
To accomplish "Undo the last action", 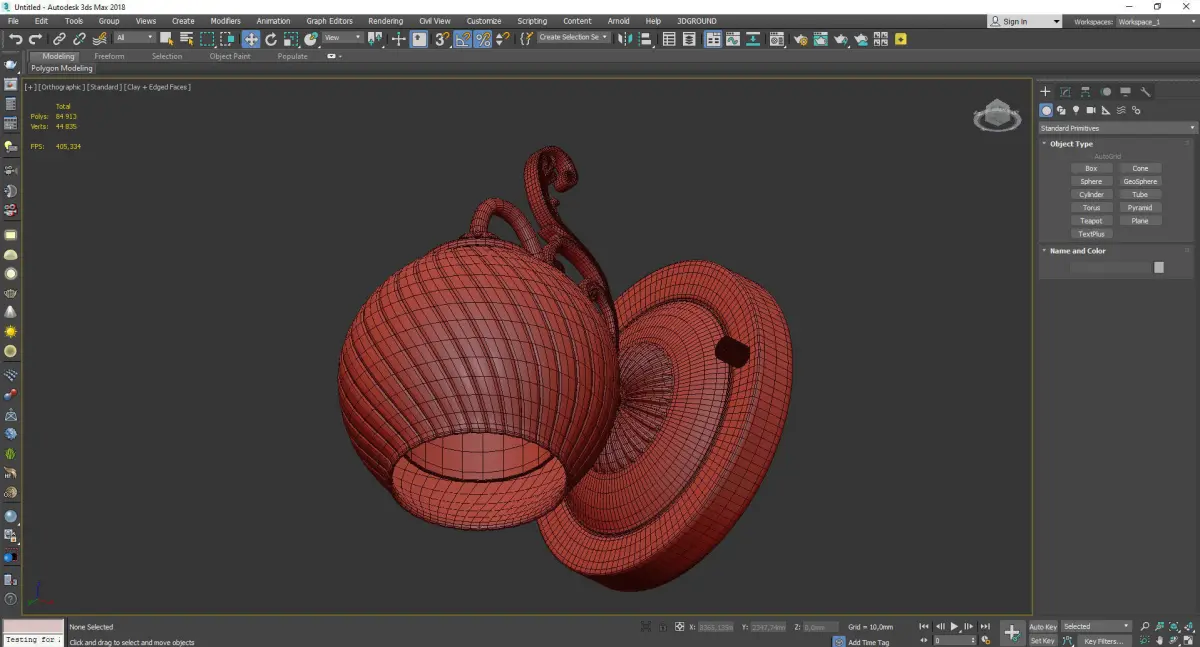I will 16,39.
